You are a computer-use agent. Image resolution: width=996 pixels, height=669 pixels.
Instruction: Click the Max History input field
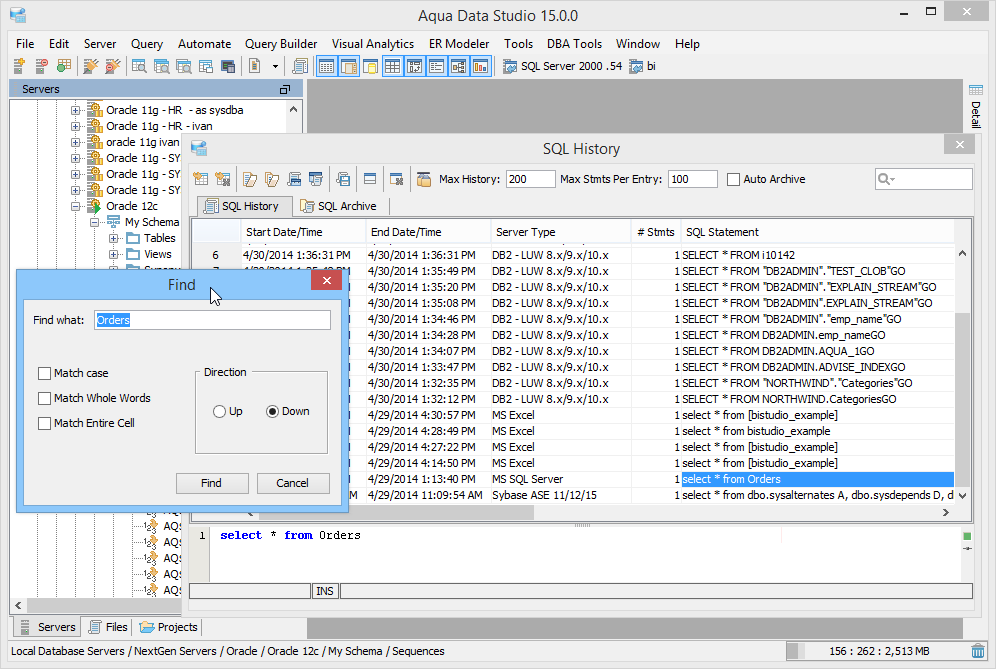(530, 179)
